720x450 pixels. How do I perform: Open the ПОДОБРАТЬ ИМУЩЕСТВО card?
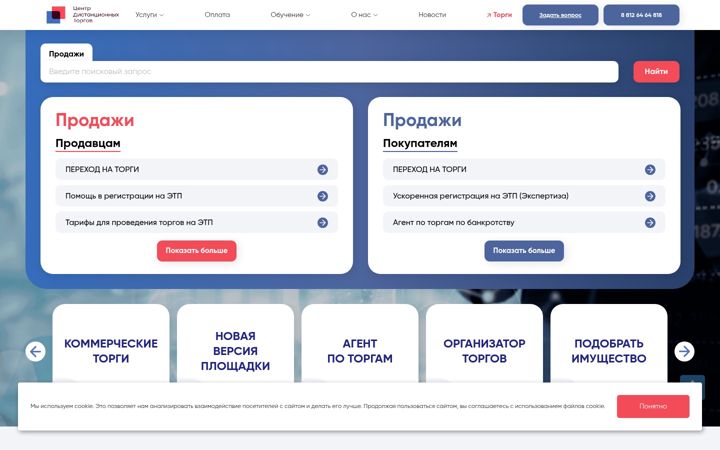click(608, 343)
